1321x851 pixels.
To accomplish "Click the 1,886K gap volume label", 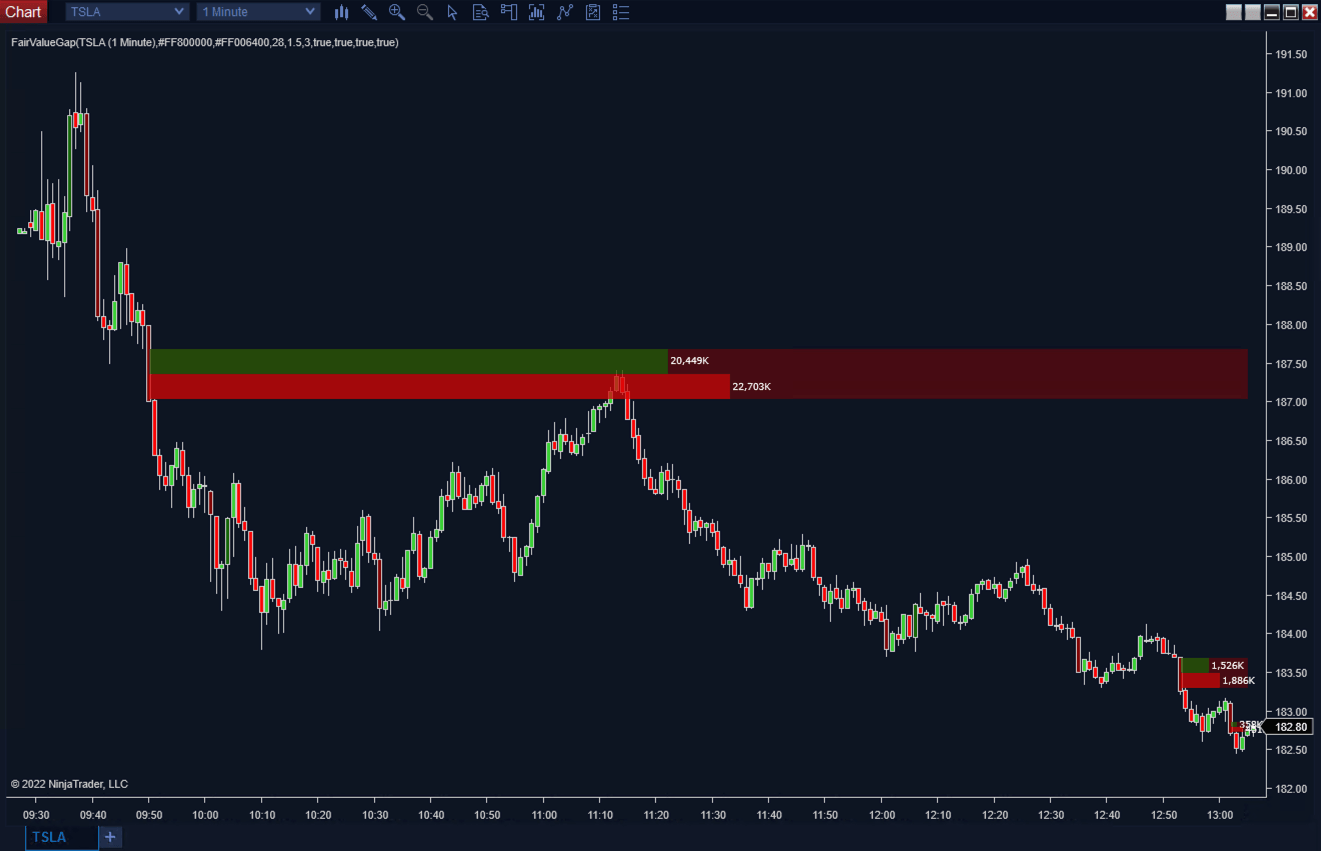I will click(1238, 680).
